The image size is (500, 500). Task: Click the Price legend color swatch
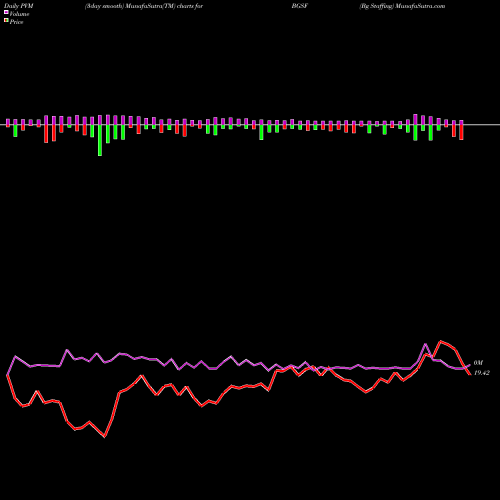point(6,21)
